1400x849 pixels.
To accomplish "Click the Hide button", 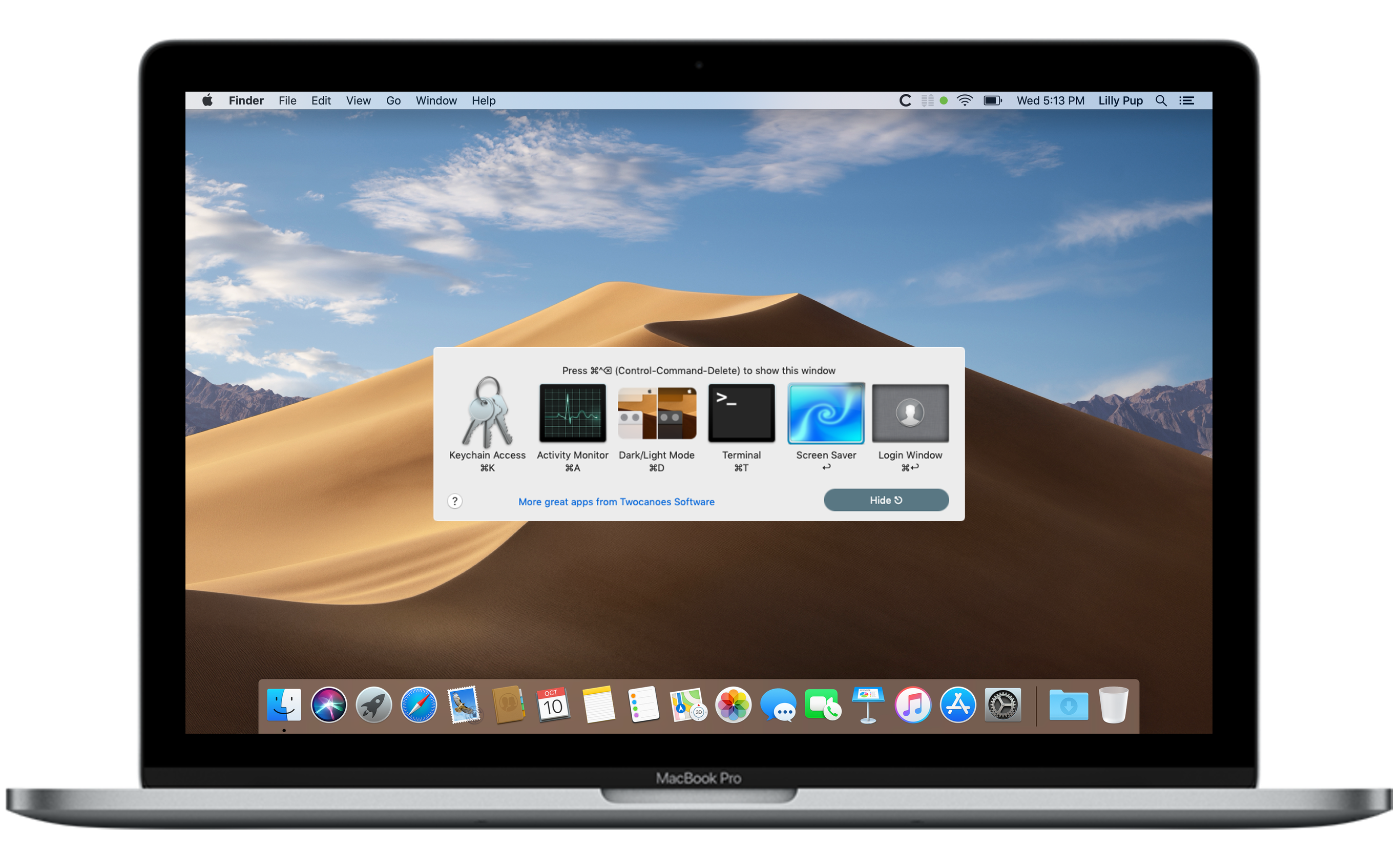I will coord(886,500).
